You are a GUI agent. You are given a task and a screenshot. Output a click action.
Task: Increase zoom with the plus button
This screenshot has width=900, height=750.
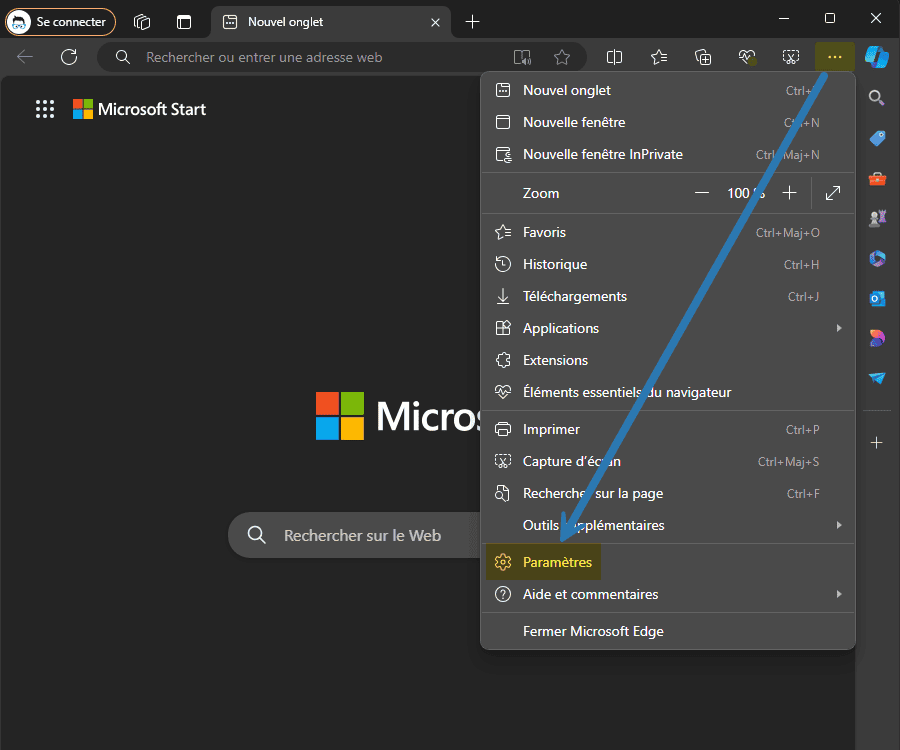pos(789,193)
